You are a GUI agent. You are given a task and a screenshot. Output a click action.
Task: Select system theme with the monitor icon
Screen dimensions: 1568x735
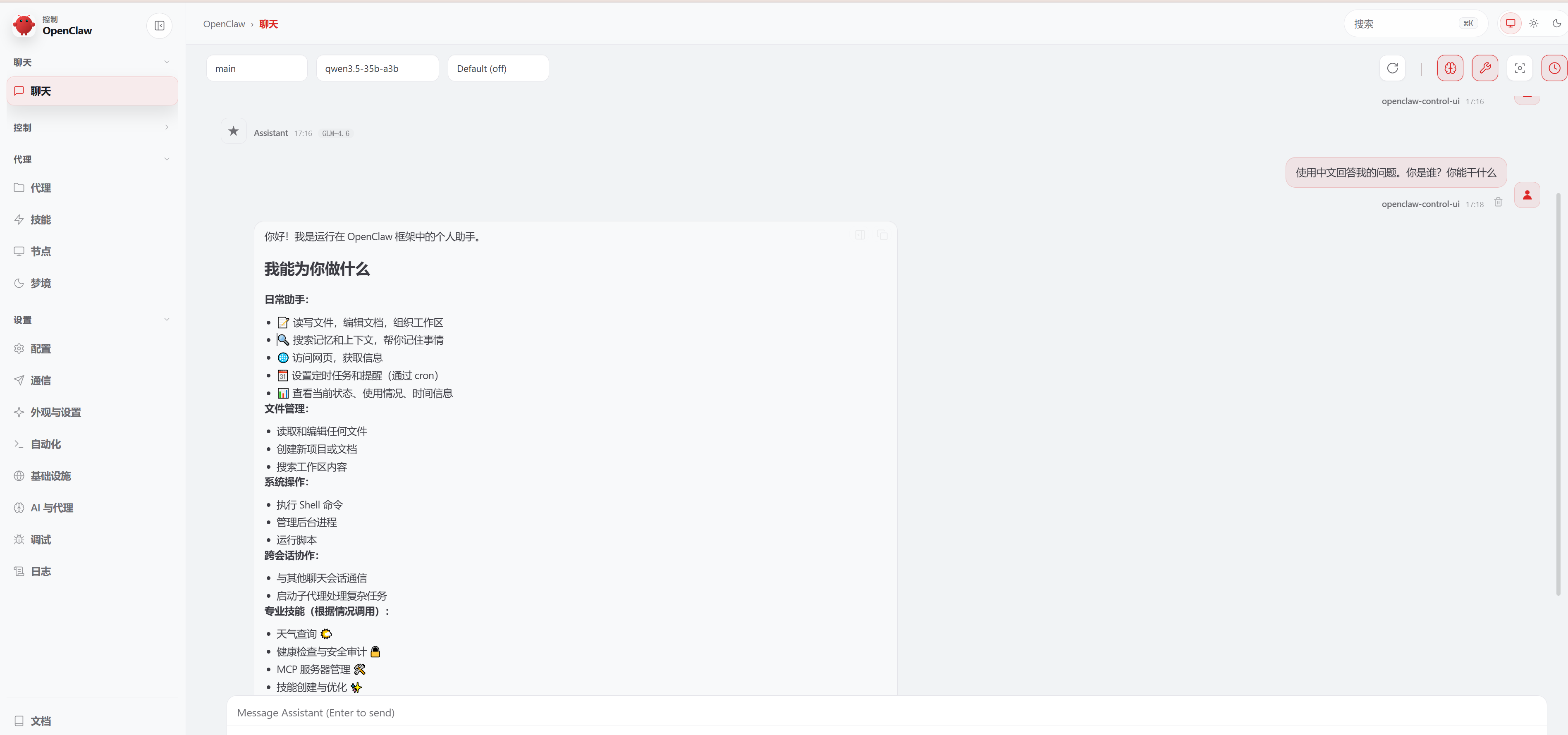coord(1511,24)
